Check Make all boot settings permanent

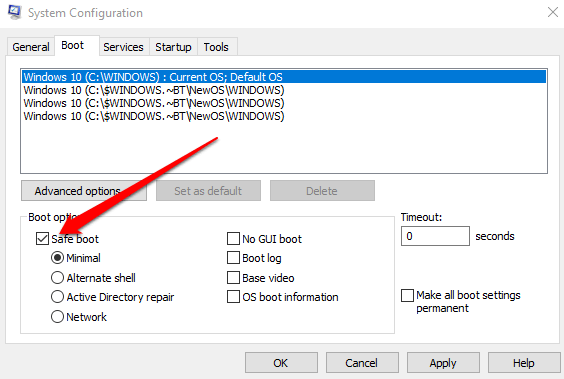click(x=407, y=296)
